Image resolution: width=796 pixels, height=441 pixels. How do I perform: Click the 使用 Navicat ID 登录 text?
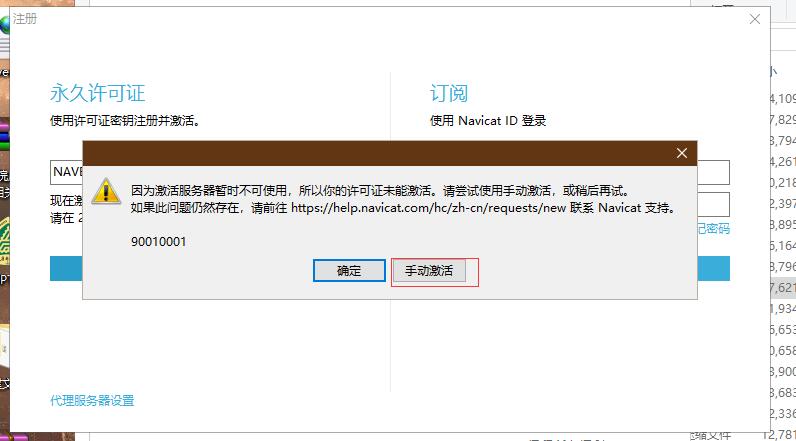488,120
